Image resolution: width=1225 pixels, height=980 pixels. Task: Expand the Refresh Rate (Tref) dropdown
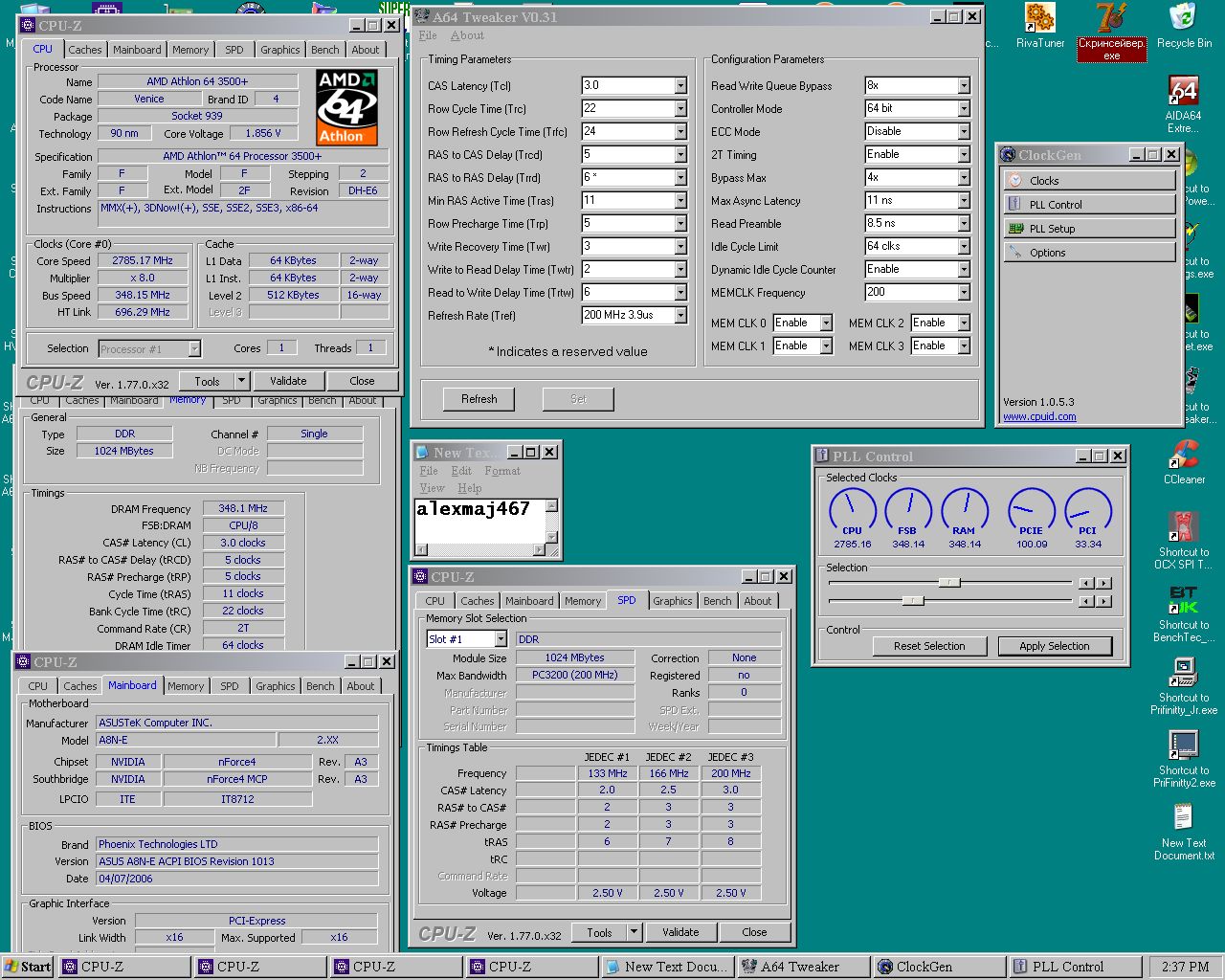[x=680, y=315]
